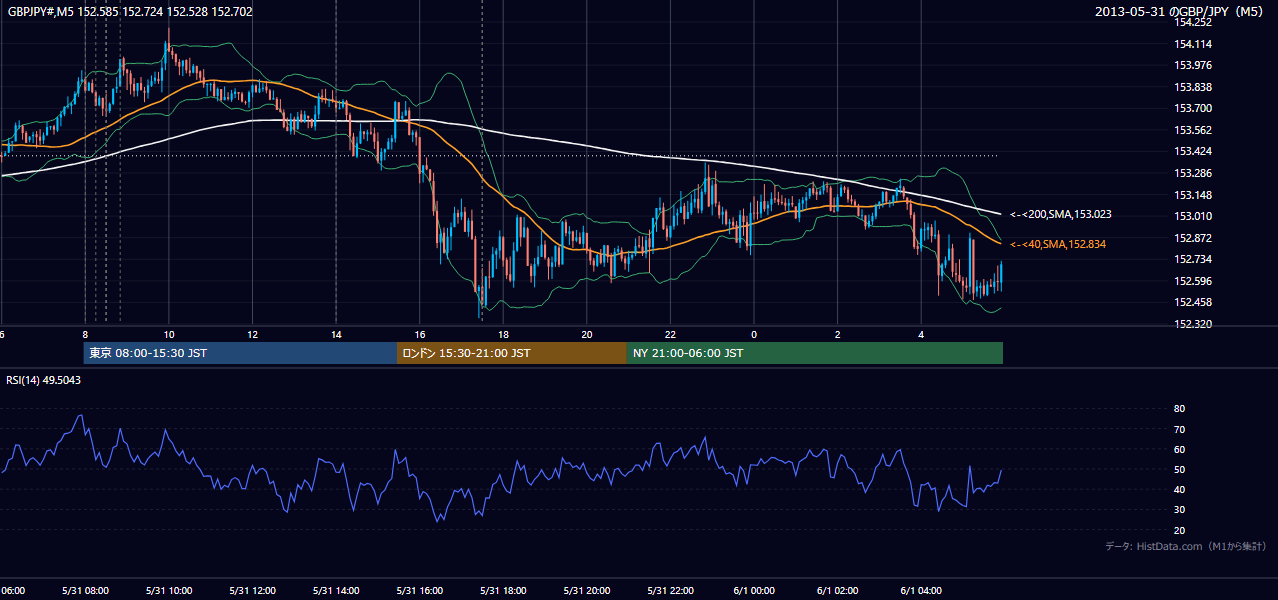Click RSI axis level 50
1278x600 pixels.
click(x=1179, y=469)
